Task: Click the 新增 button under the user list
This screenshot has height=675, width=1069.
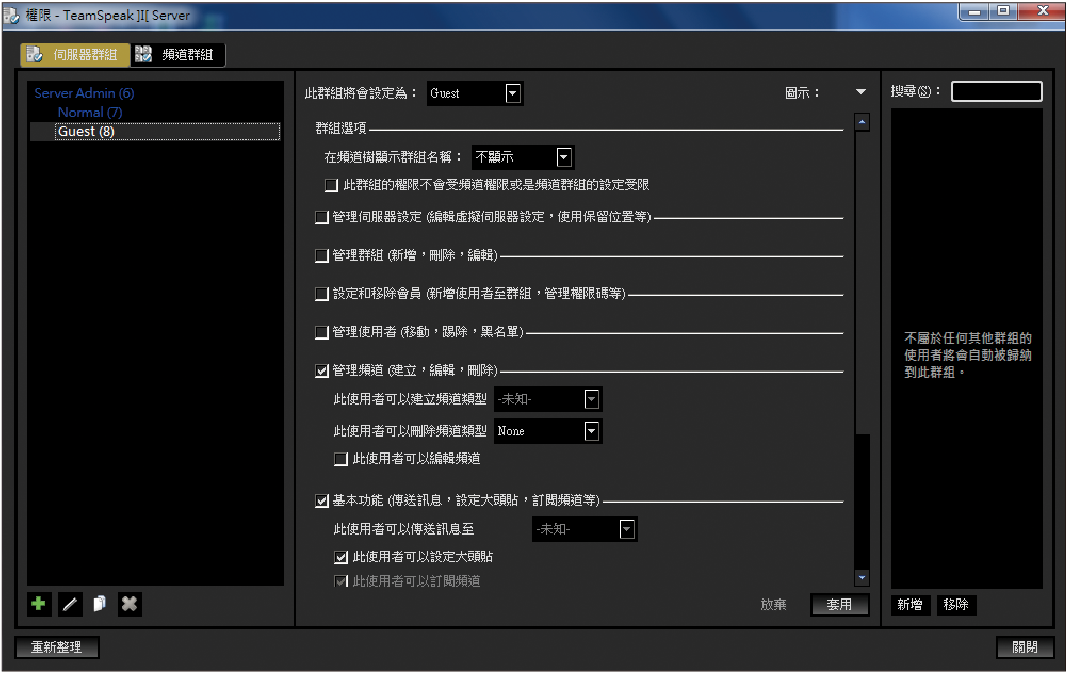Action: click(910, 605)
